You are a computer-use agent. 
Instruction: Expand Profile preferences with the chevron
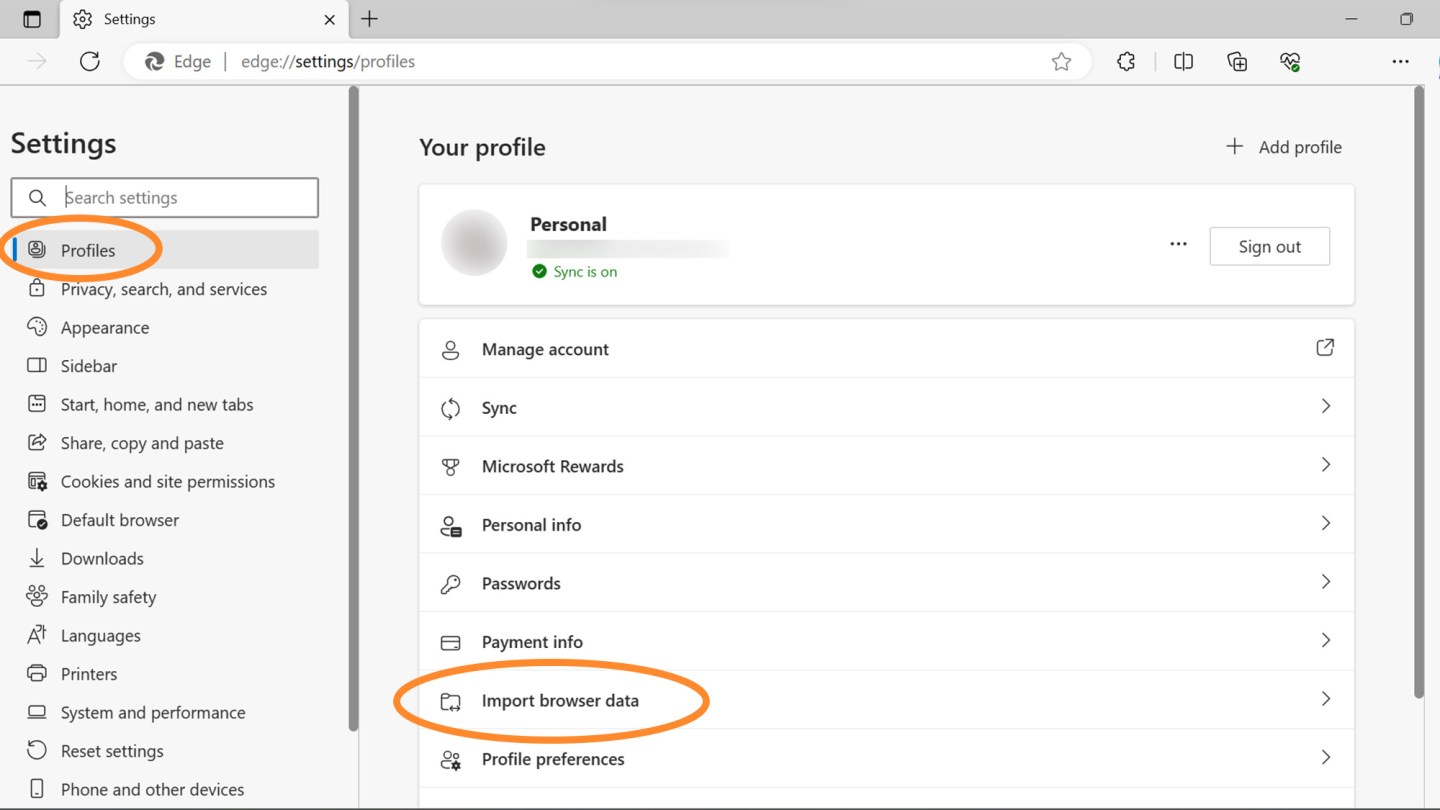click(1326, 757)
